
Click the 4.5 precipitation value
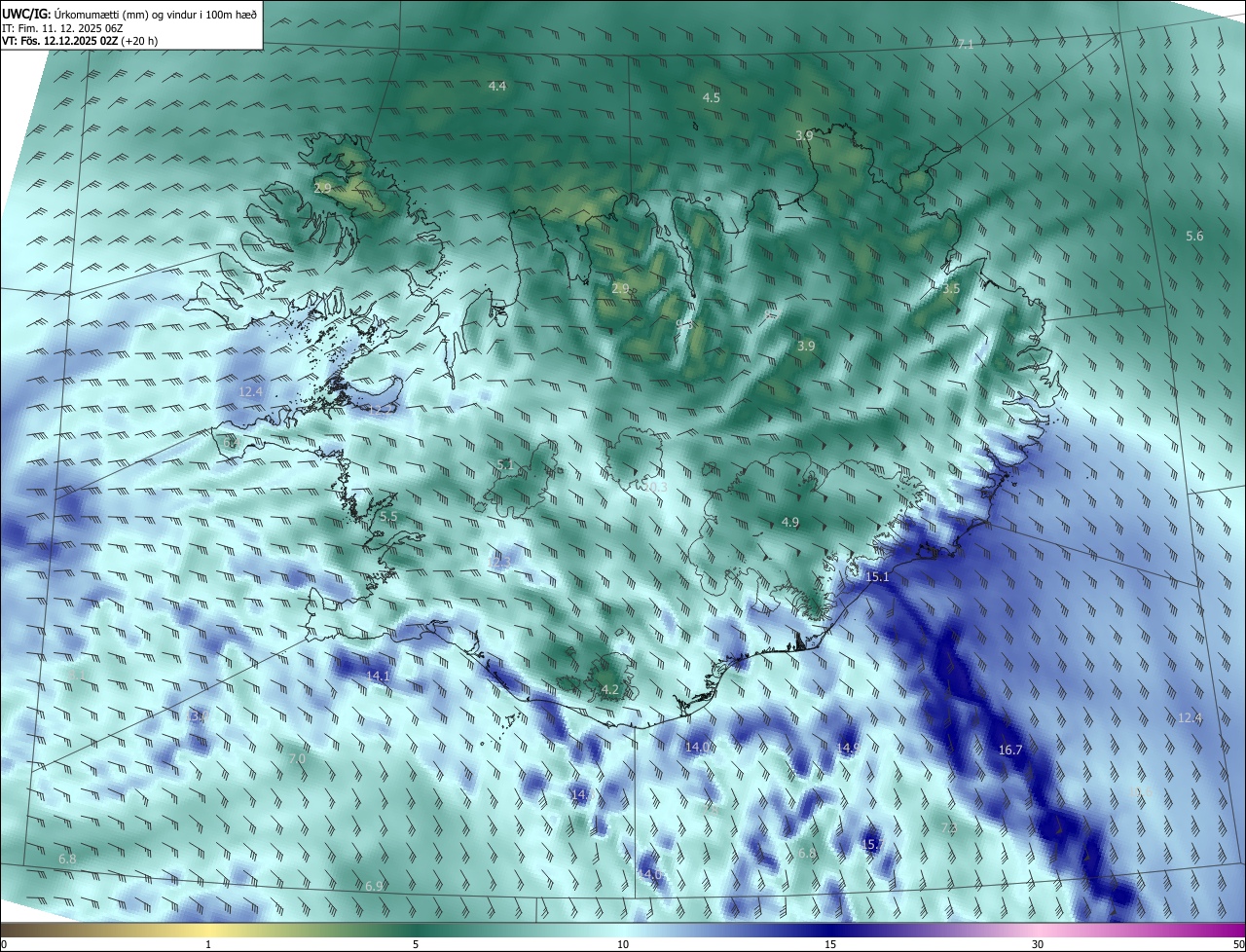tap(712, 98)
